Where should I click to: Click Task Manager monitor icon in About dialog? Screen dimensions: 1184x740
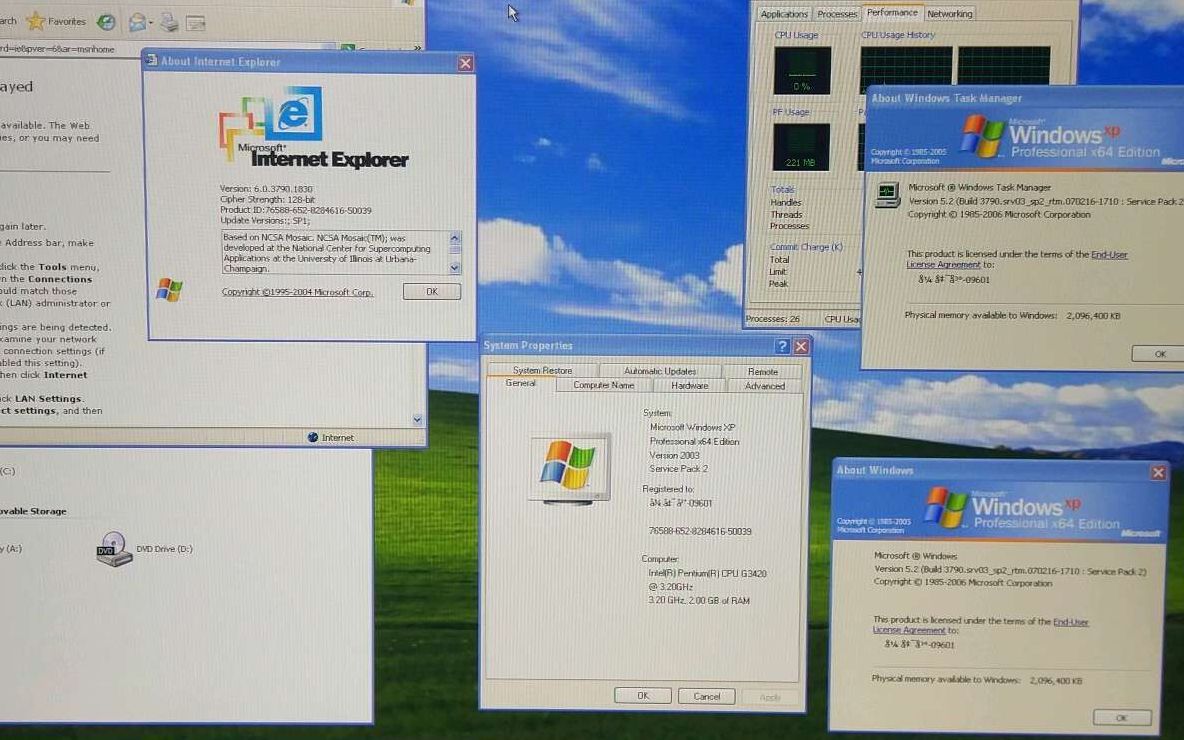tap(887, 195)
